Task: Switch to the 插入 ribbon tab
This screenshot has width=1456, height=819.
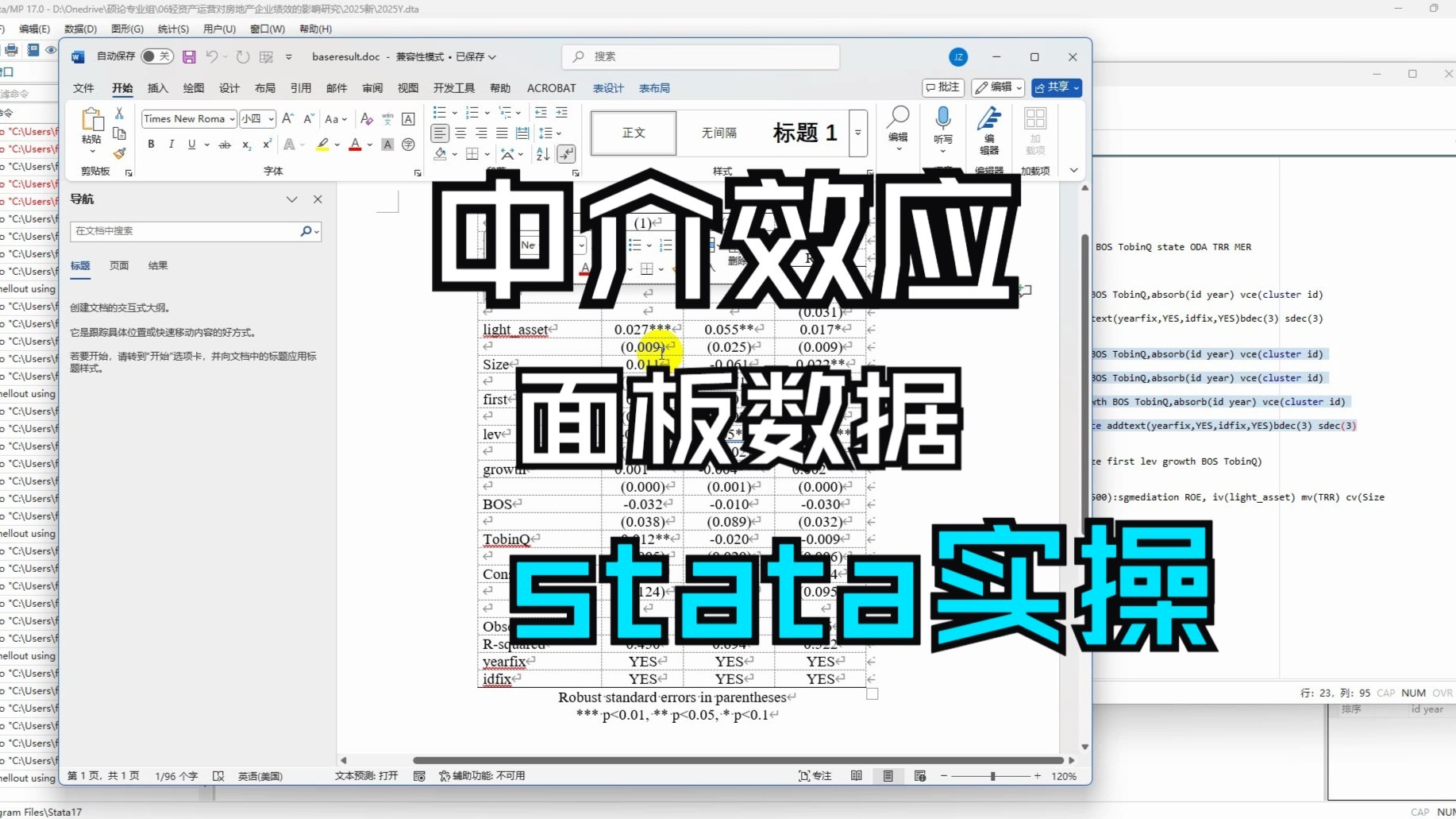Action: pyautogui.click(x=157, y=88)
